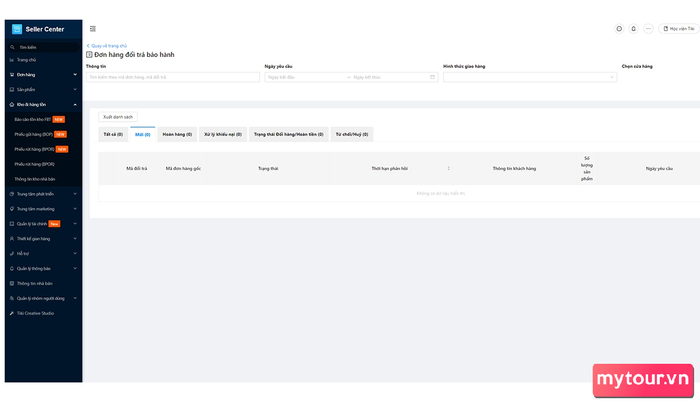Click the Xuất danh sách button
The height and width of the screenshot is (405, 700).
(118, 117)
